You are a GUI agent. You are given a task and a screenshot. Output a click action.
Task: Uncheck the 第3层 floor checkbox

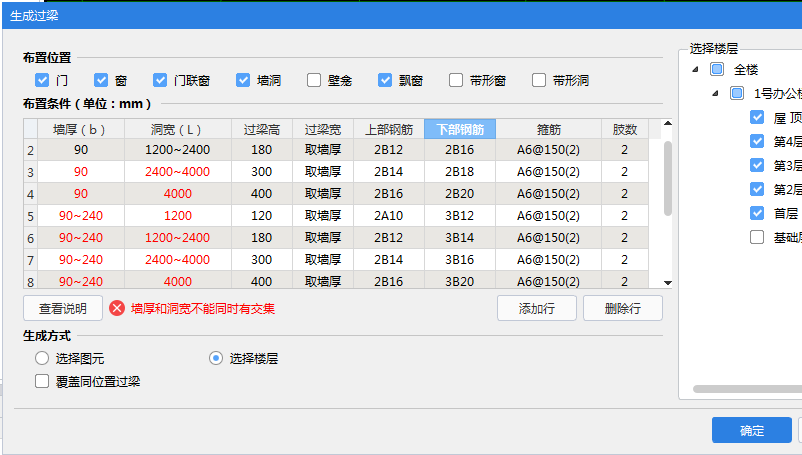click(757, 165)
